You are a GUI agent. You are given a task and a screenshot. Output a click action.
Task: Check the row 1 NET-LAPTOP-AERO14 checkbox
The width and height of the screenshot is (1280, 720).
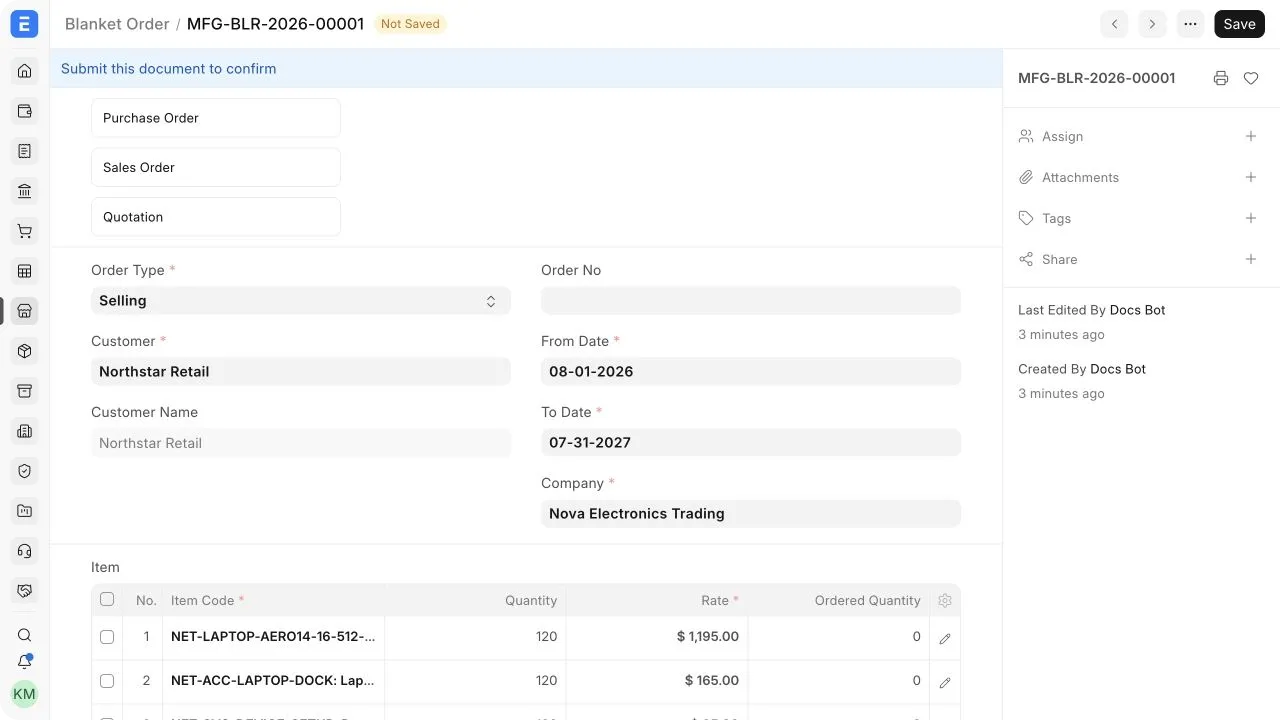(x=107, y=637)
